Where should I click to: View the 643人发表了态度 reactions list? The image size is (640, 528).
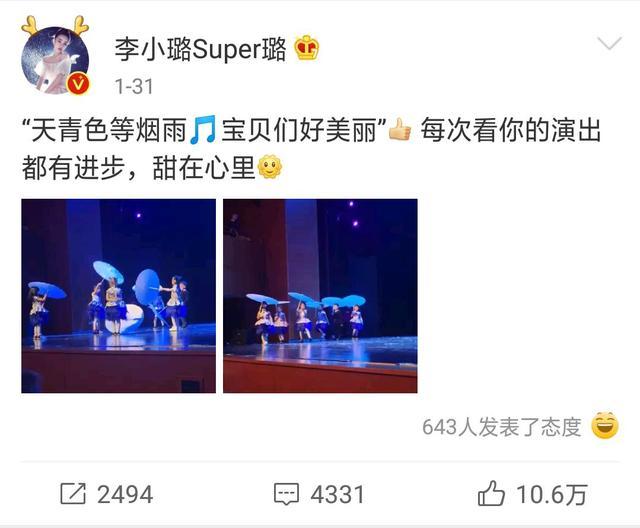(502, 427)
